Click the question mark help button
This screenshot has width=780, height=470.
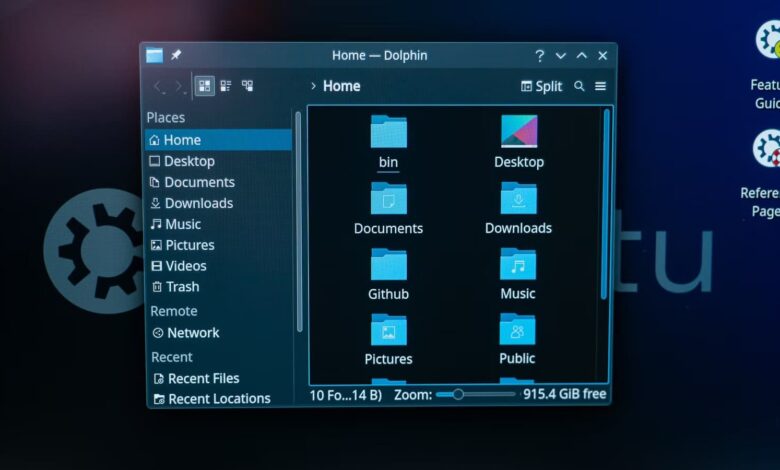(x=540, y=56)
